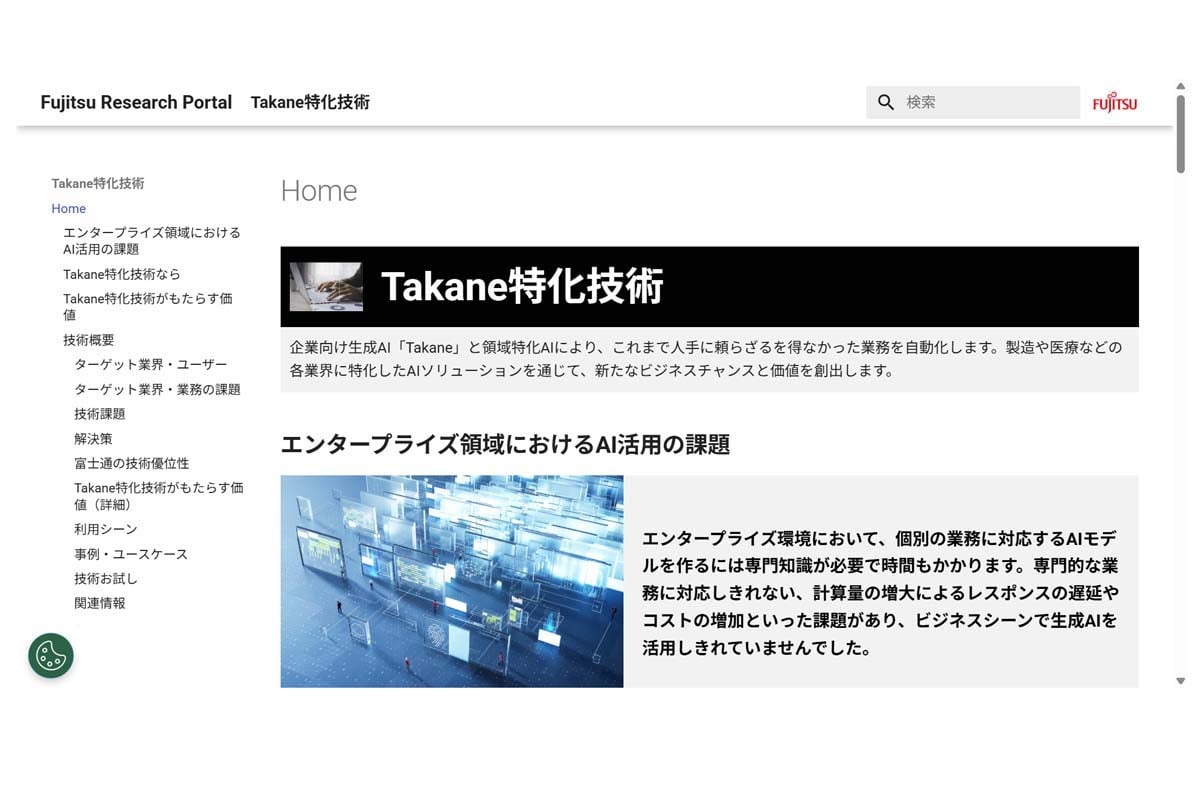The width and height of the screenshot is (1200, 800).
Task: Open Takane特化技術がもたらす価値（詳細） entry
Action: 159,496
